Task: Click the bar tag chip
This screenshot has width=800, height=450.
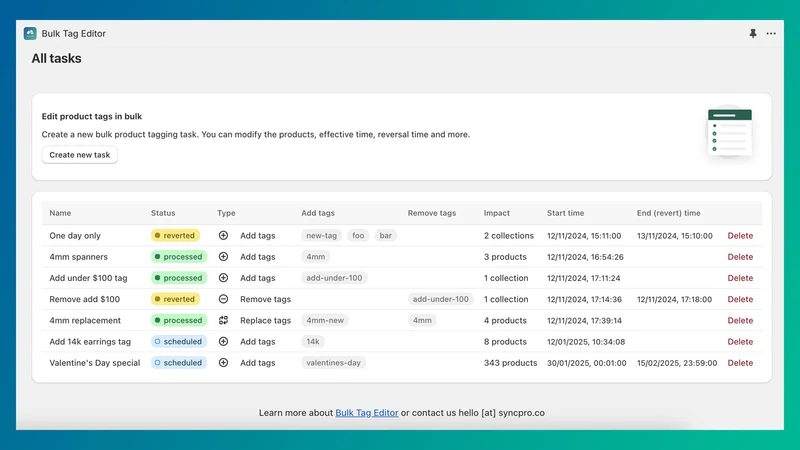Action: [x=386, y=235]
